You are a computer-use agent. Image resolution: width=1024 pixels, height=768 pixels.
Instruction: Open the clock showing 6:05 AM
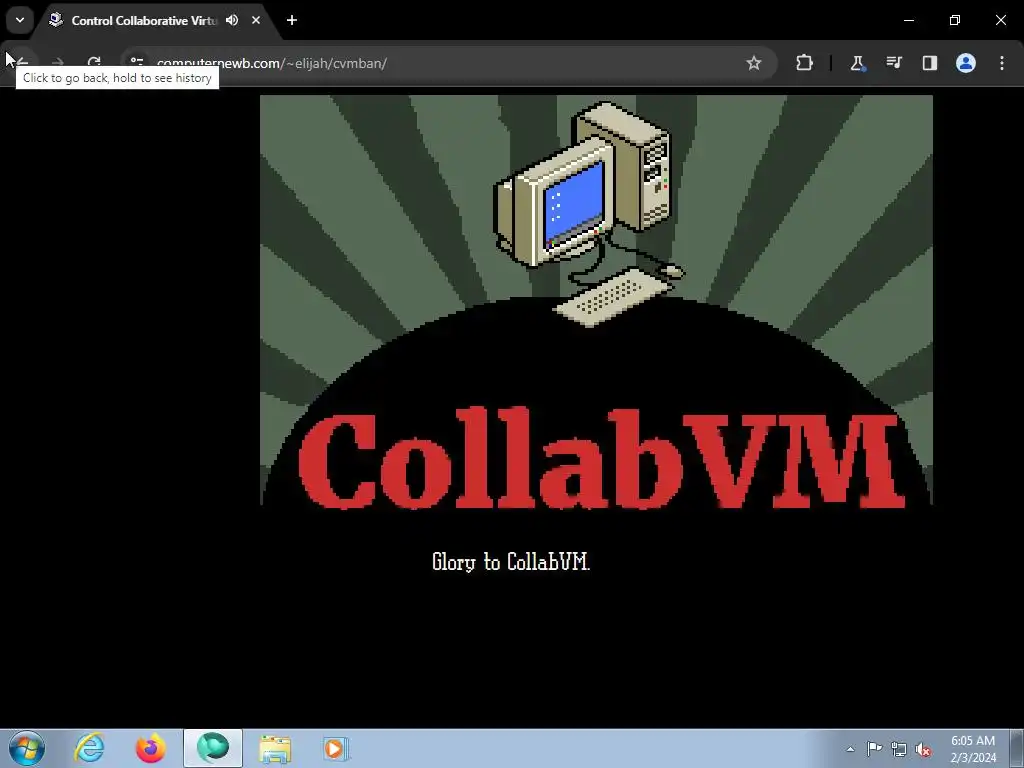pyautogui.click(x=973, y=749)
